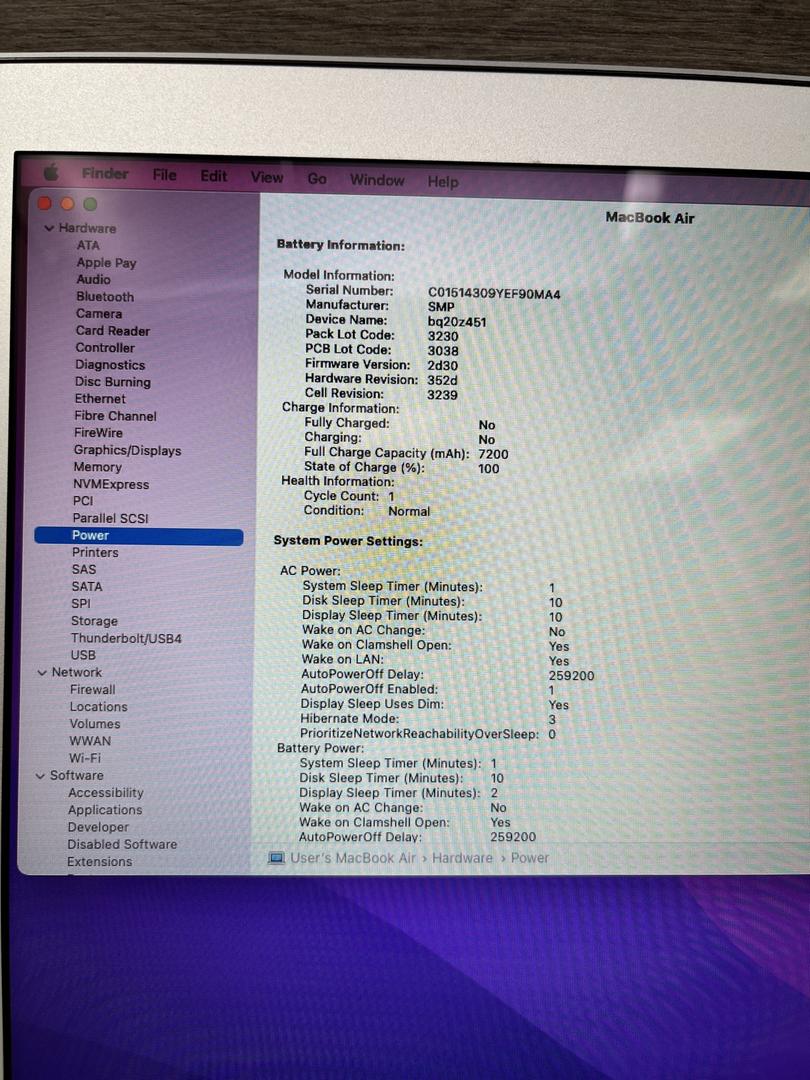The image size is (810, 1080).
Task: Collapse the Software section chevron
Action: tap(40, 776)
